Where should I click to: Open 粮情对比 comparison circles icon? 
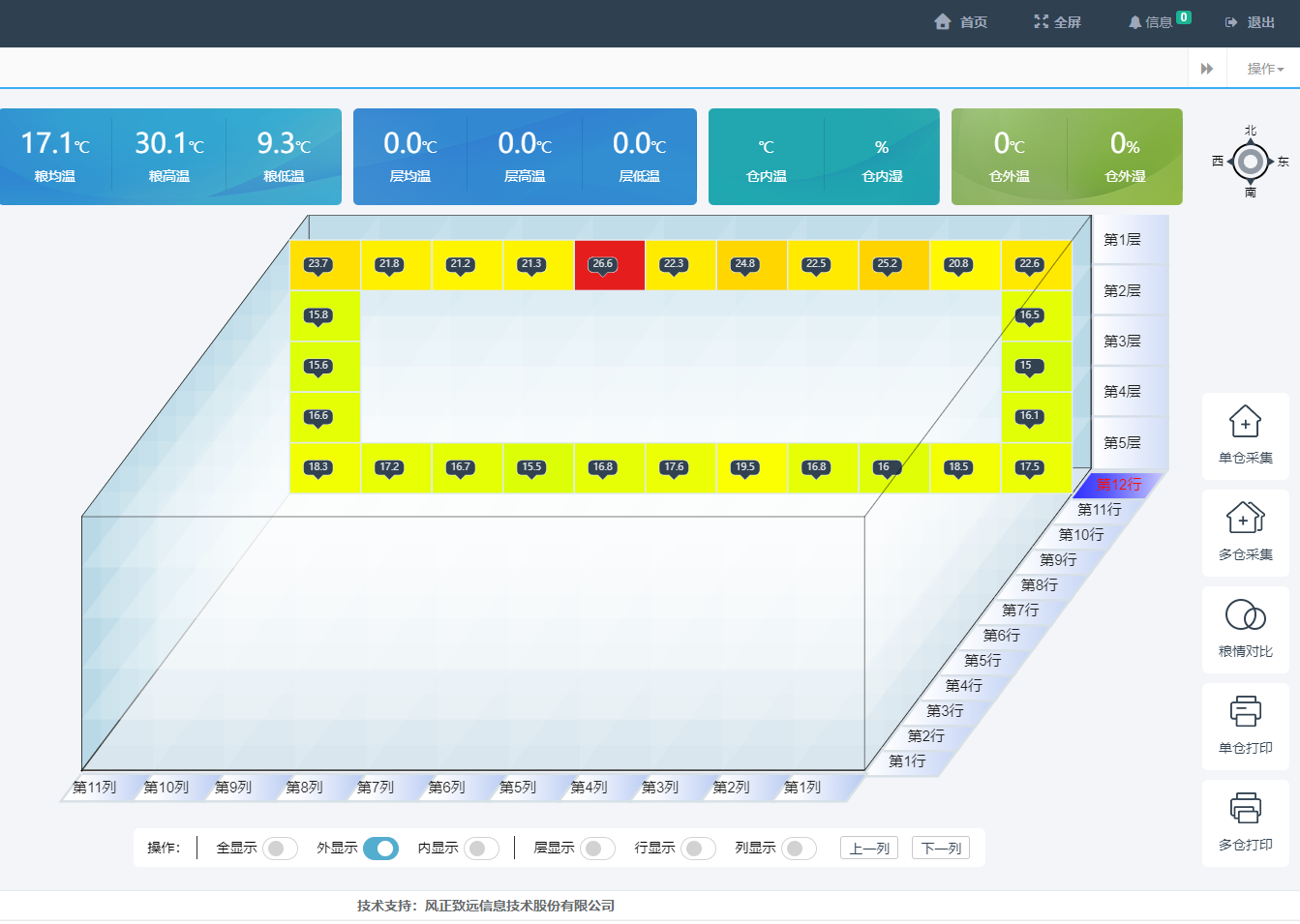(x=1245, y=615)
